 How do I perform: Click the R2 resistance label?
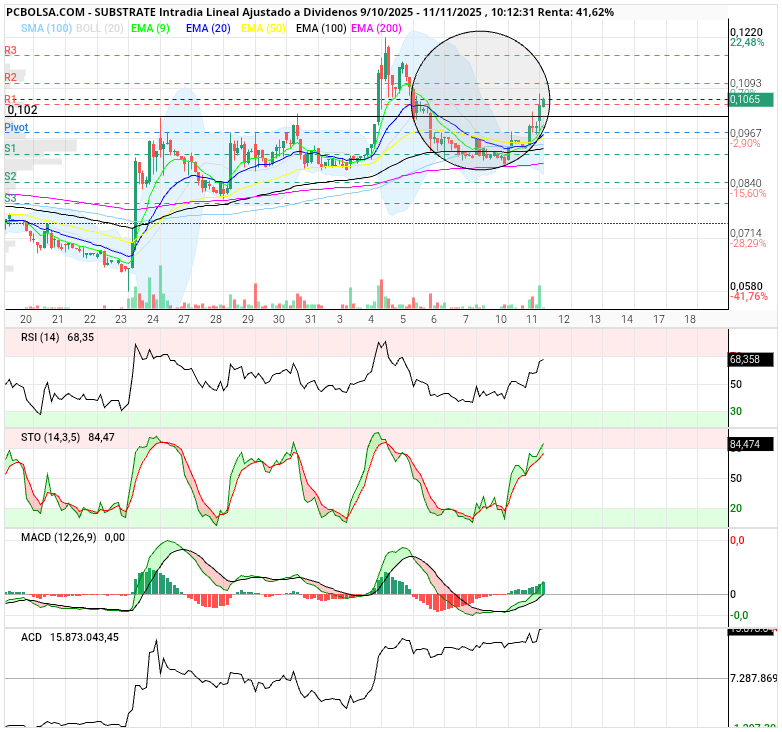tap(10, 77)
